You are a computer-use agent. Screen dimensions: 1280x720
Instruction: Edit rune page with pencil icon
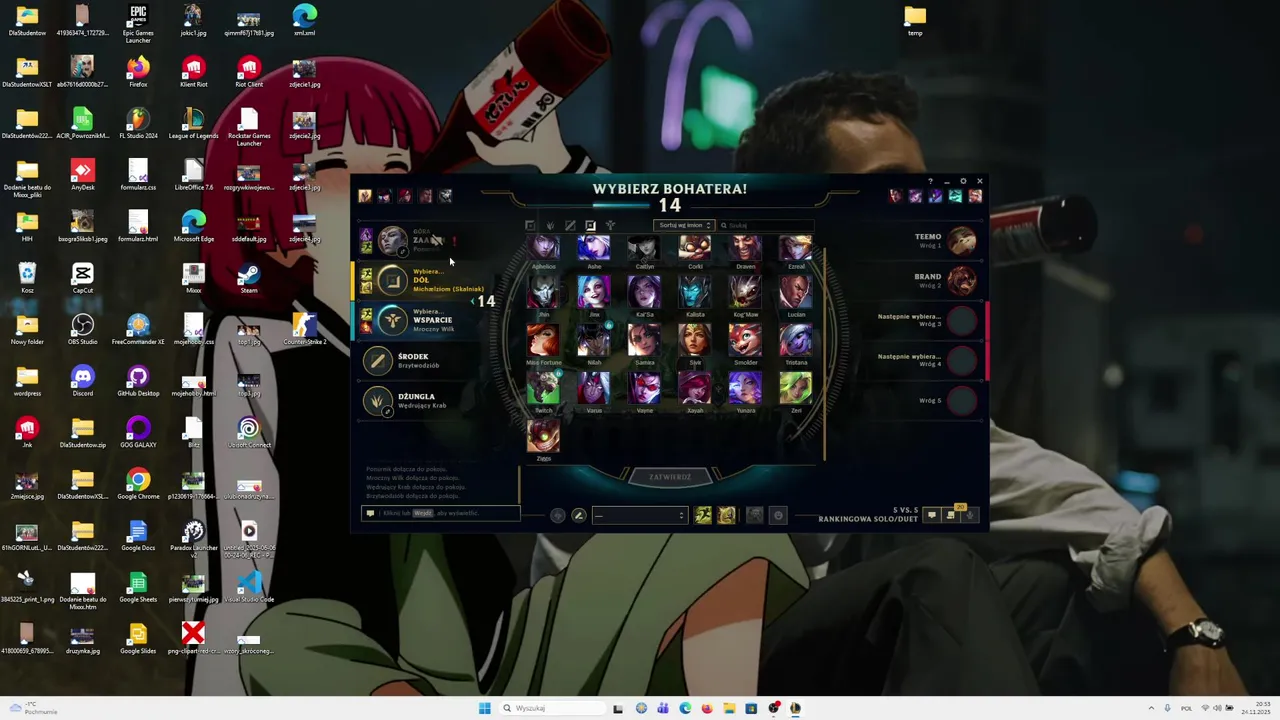click(x=578, y=515)
